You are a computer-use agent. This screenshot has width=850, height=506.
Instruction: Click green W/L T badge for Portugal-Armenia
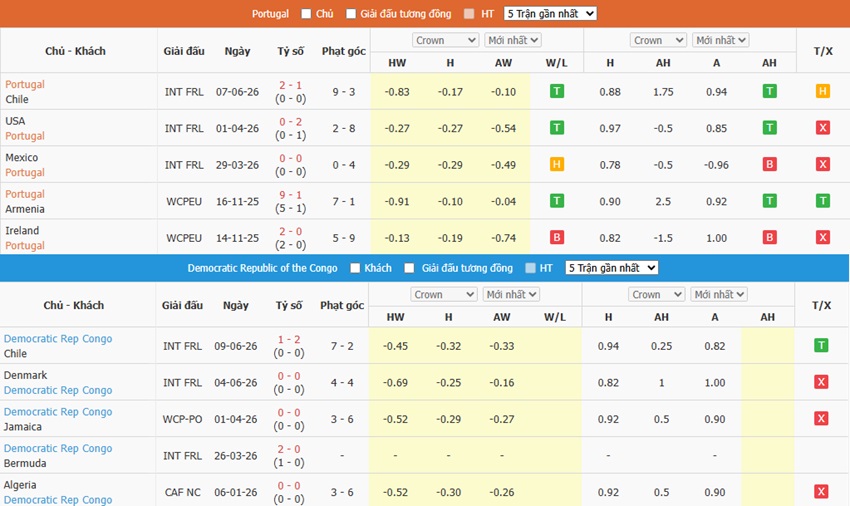tap(557, 201)
